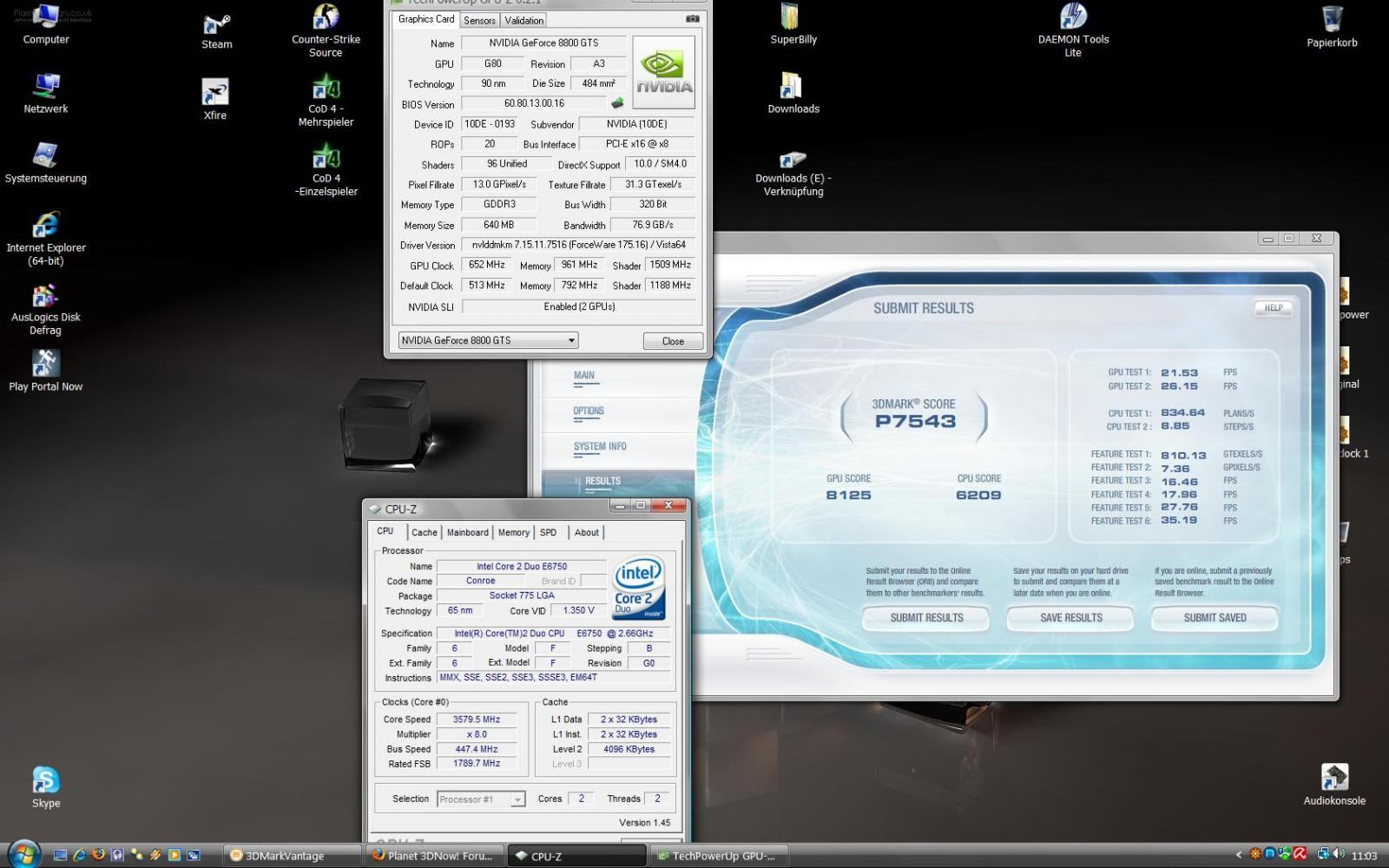Click the CPU Score value 6209

click(978, 495)
